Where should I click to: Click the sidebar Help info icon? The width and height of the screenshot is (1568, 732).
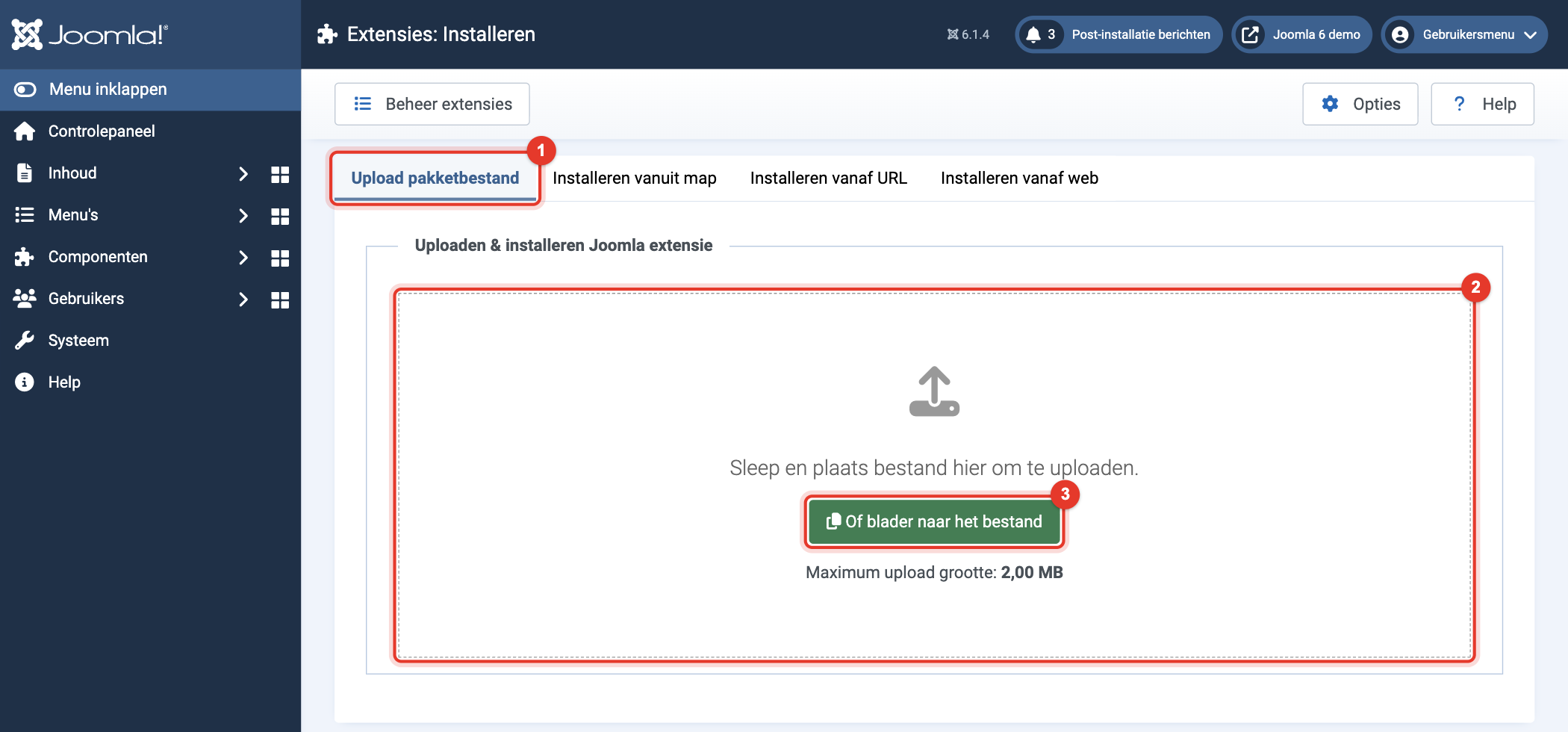[25, 382]
